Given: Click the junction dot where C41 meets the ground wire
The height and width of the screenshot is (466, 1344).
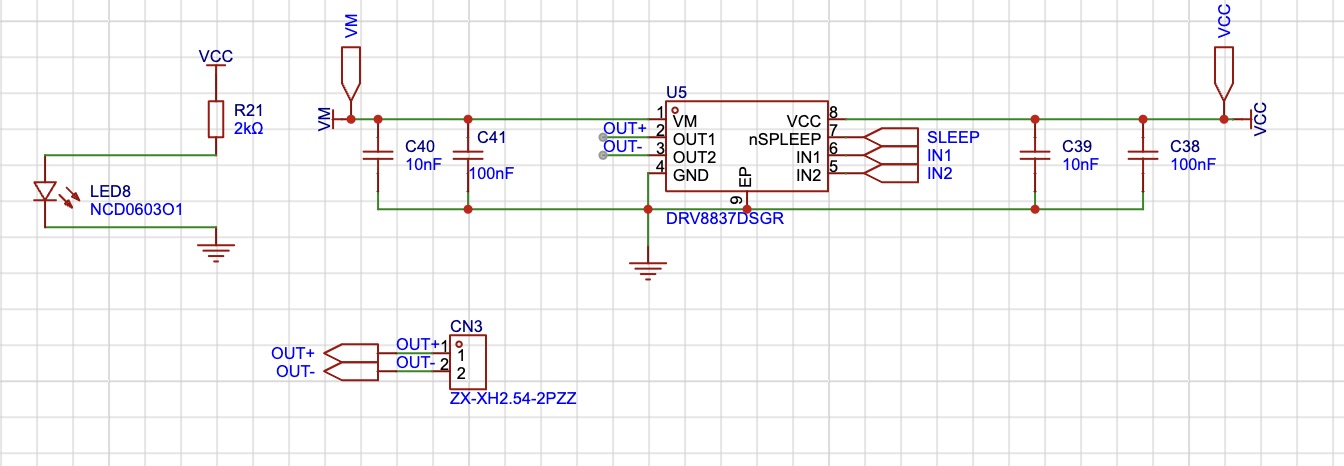Looking at the screenshot, I should coord(467,209).
